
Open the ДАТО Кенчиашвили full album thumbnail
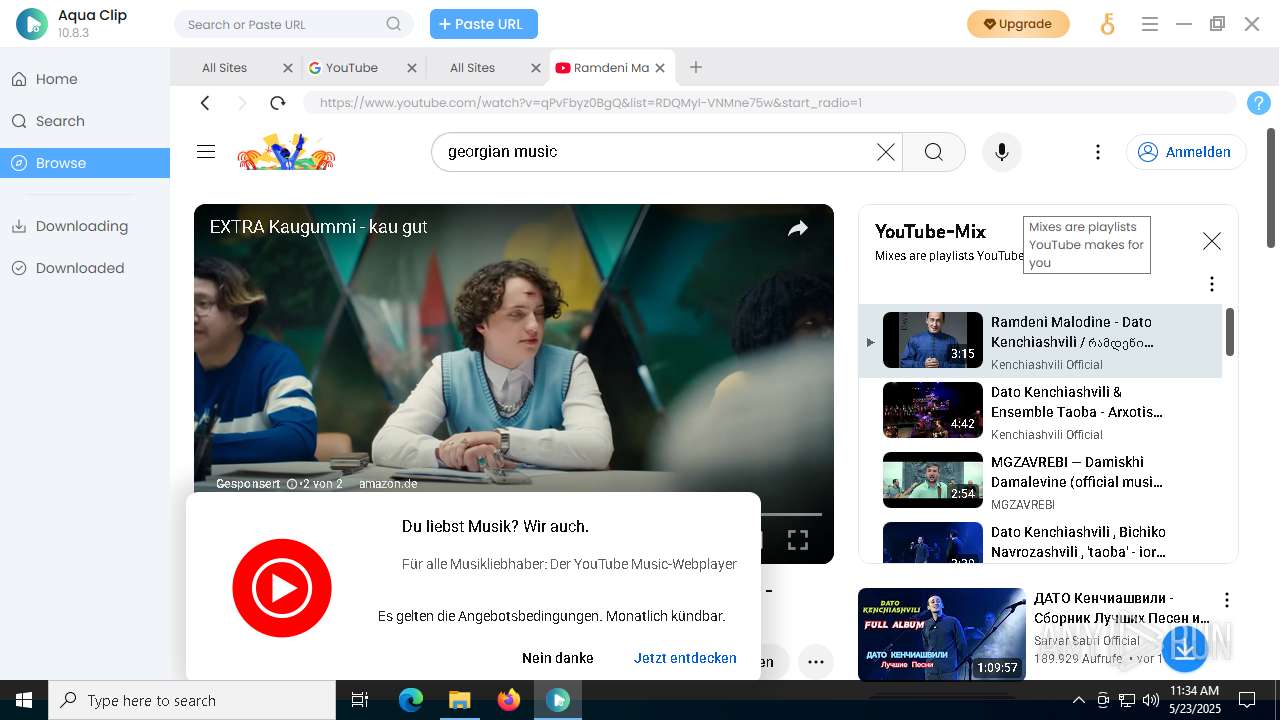click(942, 634)
